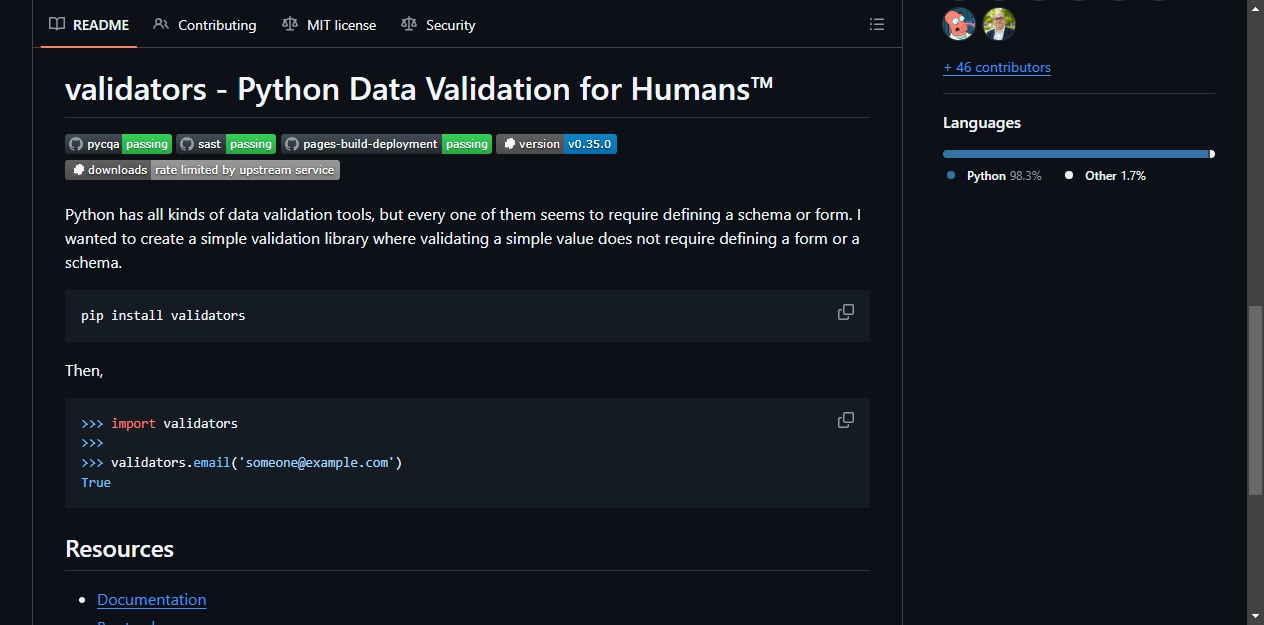Click the sast passing badge
1264x625 pixels.
coord(226,144)
